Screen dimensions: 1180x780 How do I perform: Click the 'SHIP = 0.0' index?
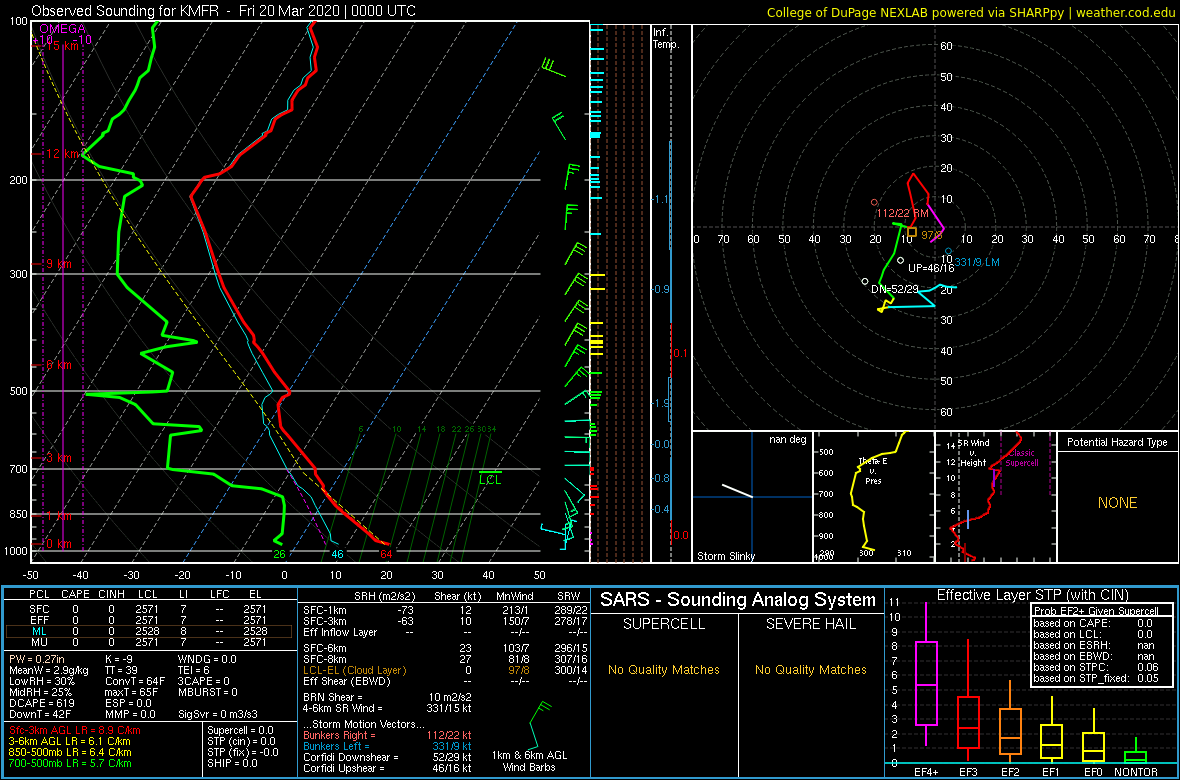(x=232, y=764)
